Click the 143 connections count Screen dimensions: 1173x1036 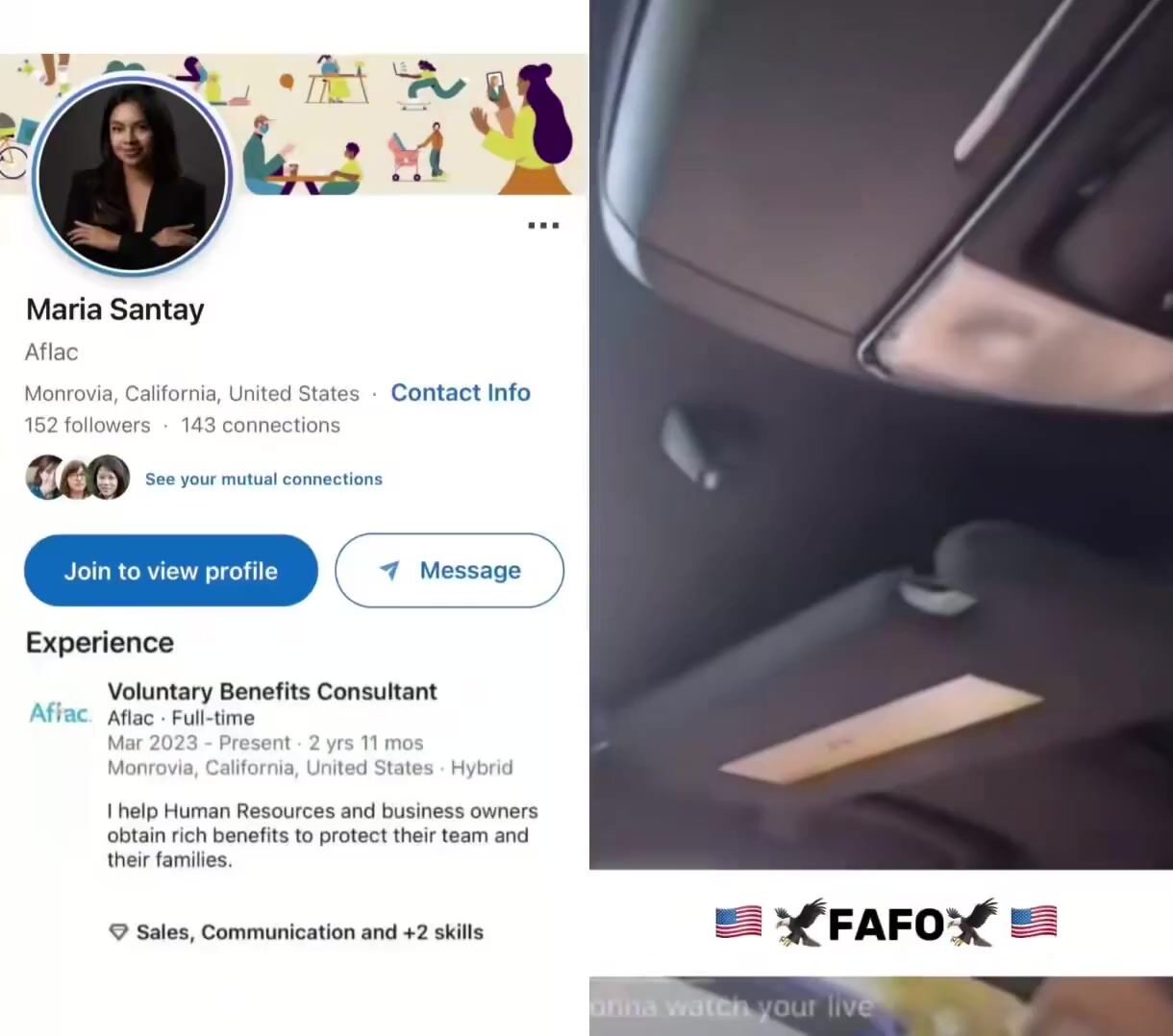261,425
